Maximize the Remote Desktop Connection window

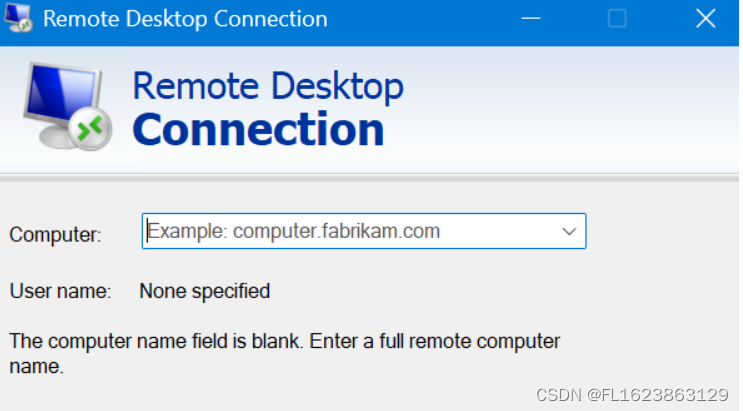click(617, 18)
